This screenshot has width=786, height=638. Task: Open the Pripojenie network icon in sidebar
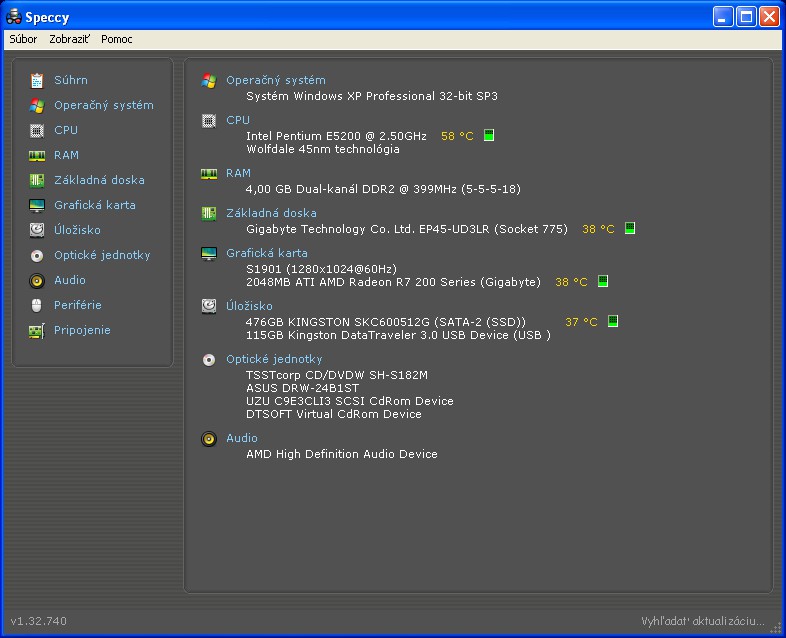point(37,330)
